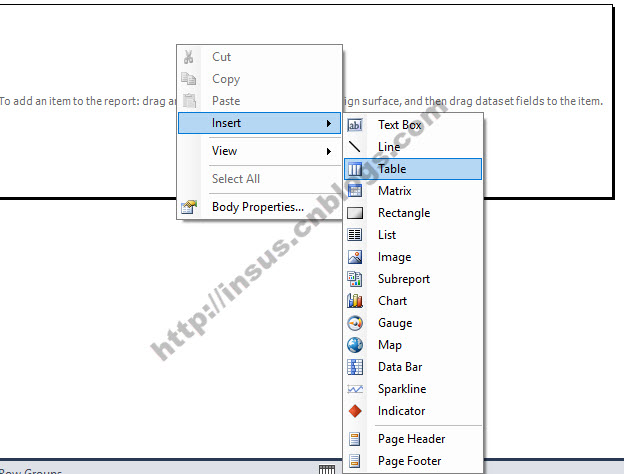
Task: Click the Row Groups pane label
Action: point(31,471)
